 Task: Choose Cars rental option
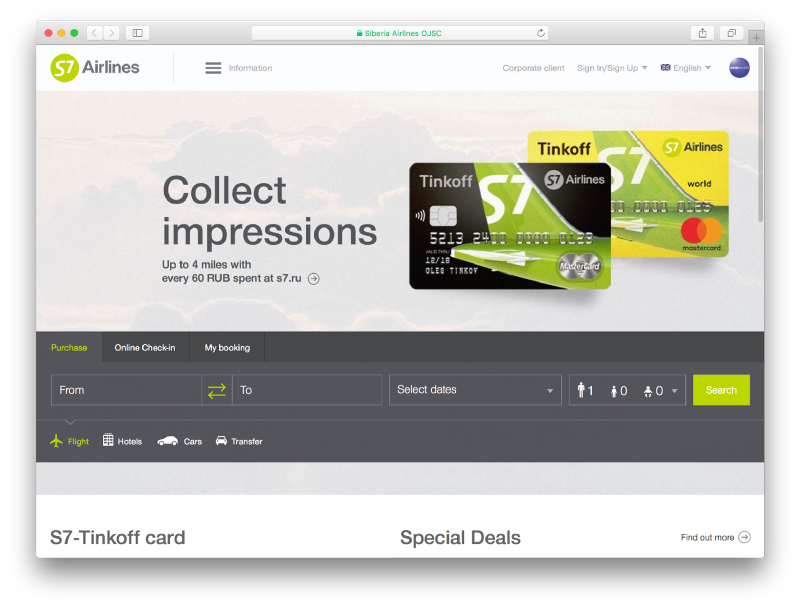coord(180,441)
